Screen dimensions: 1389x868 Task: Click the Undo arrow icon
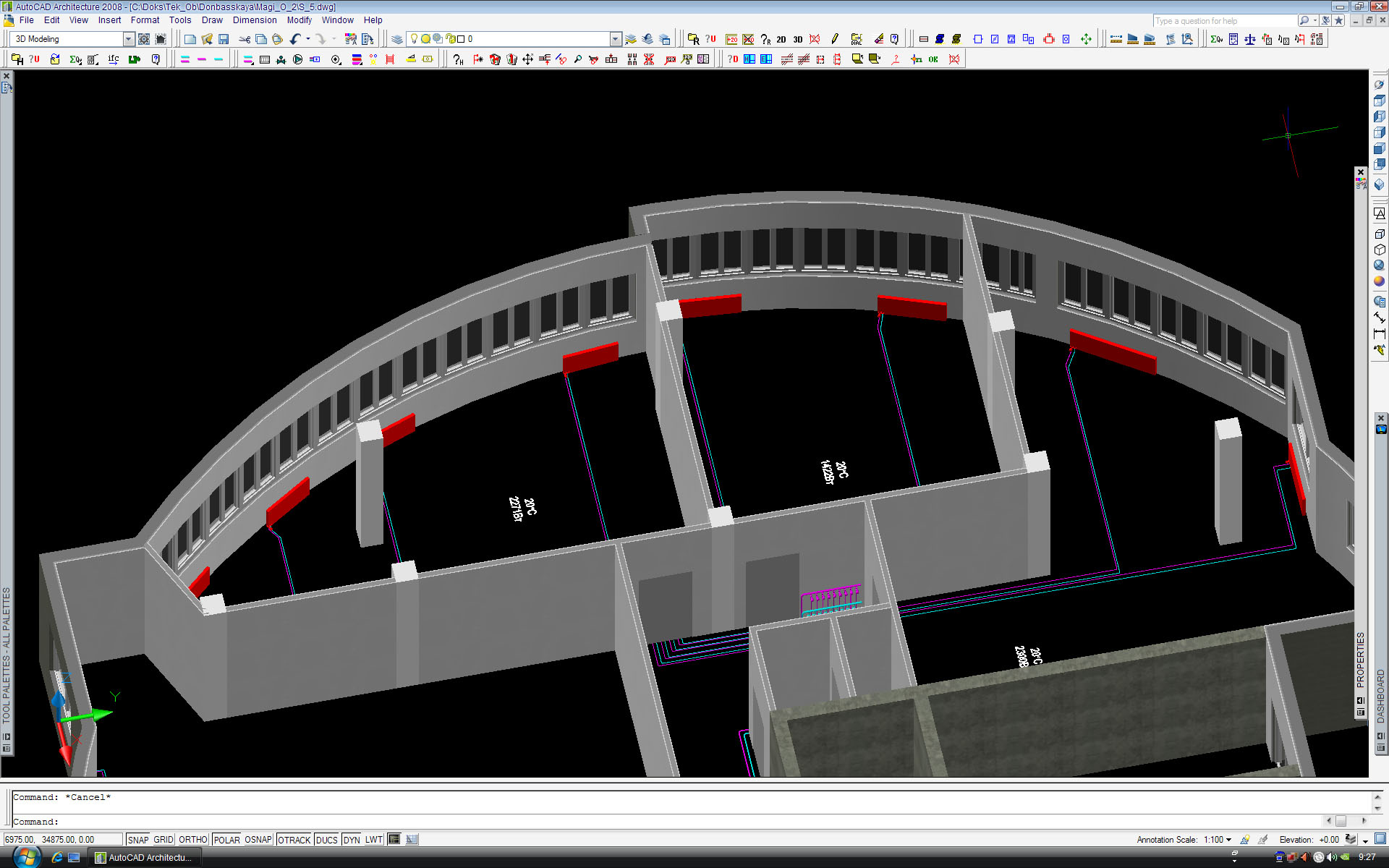point(295,39)
